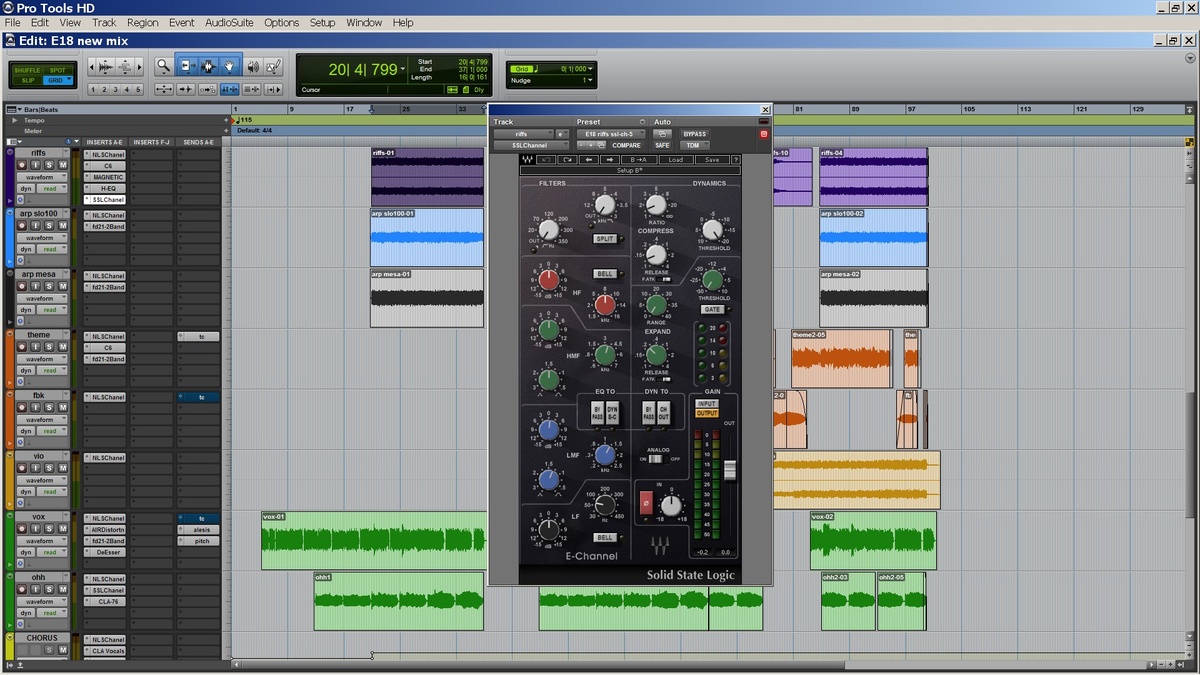Image resolution: width=1200 pixels, height=675 pixels.
Task: Record-enable the riffs track
Action: 22,165
